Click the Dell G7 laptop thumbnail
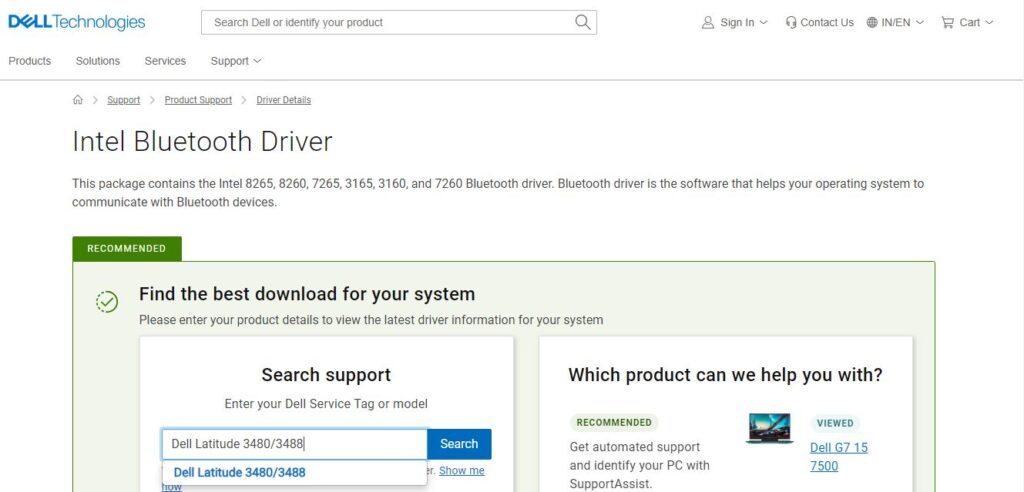This screenshot has height=492, width=1024. (769, 429)
